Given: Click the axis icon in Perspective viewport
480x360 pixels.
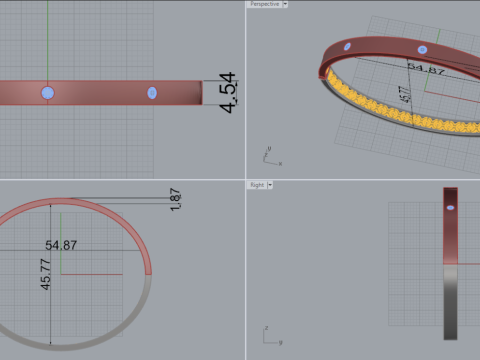Looking at the screenshot, I should (x=273, y=156).
